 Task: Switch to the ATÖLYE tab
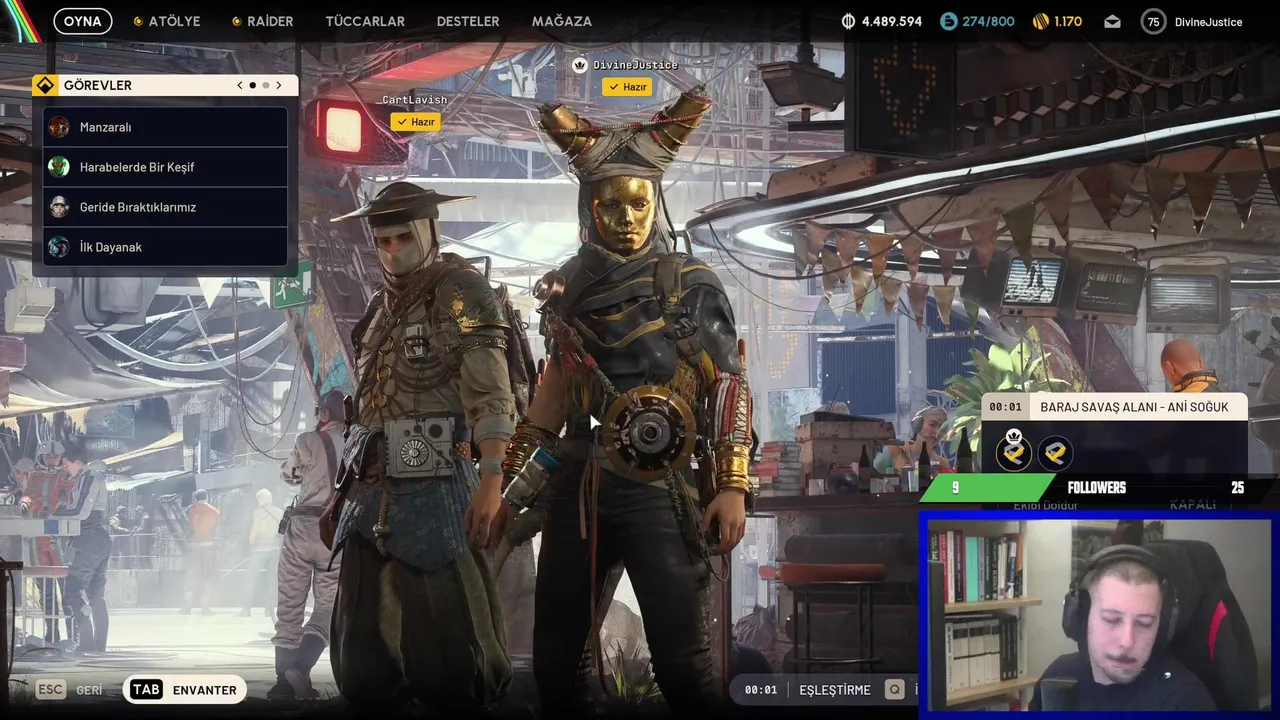click(167, 21)
